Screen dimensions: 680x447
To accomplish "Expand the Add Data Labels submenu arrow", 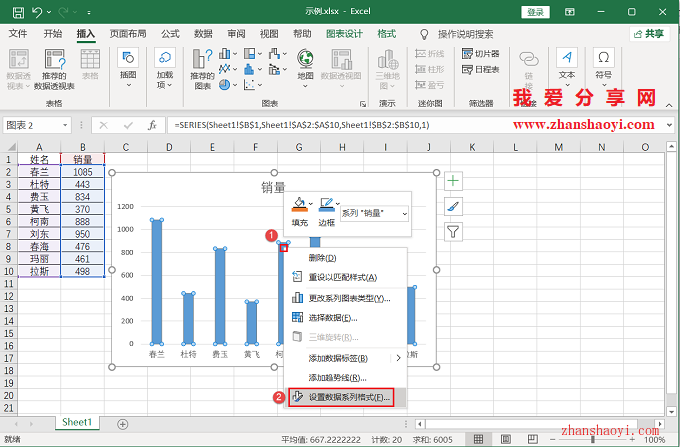I will click(x=398, y=358).
